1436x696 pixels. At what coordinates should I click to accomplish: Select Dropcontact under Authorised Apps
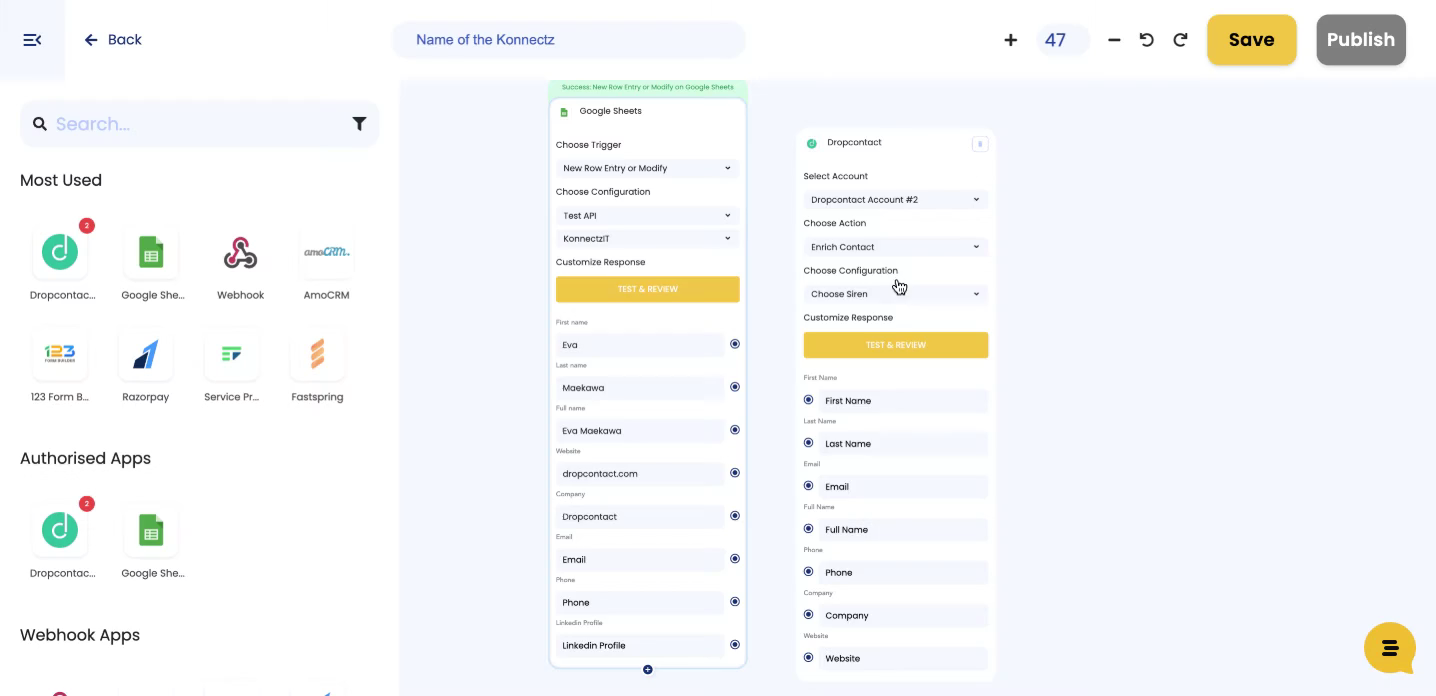(60, 531)
